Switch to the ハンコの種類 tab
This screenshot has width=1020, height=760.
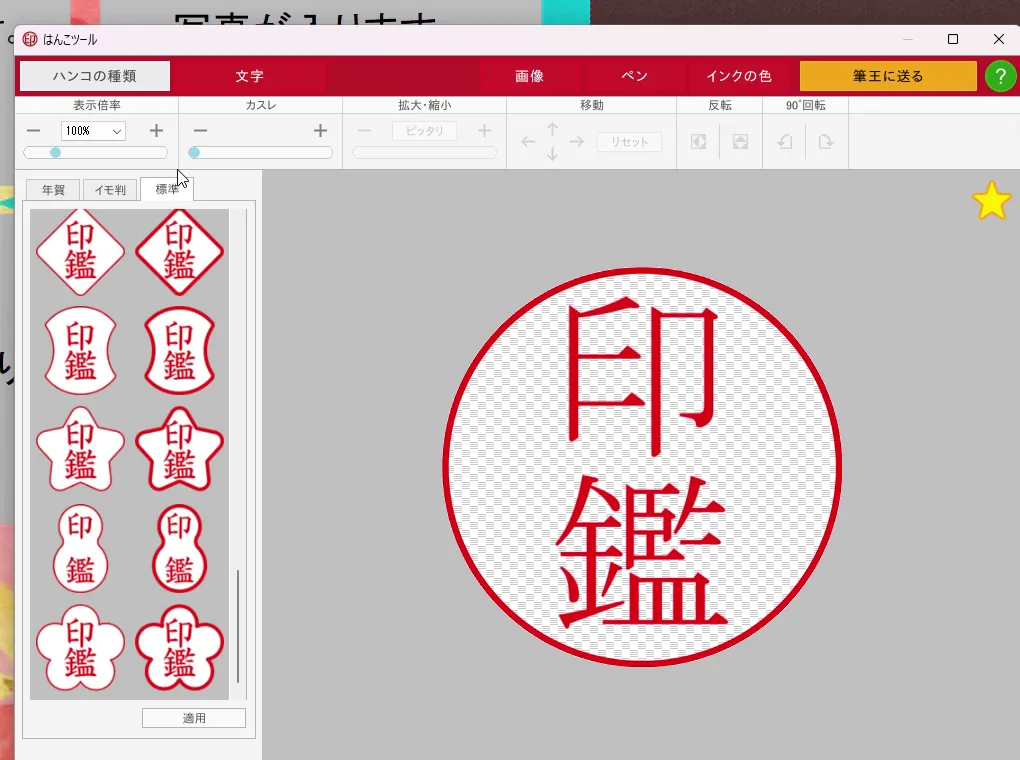click(x=95, y=76)
